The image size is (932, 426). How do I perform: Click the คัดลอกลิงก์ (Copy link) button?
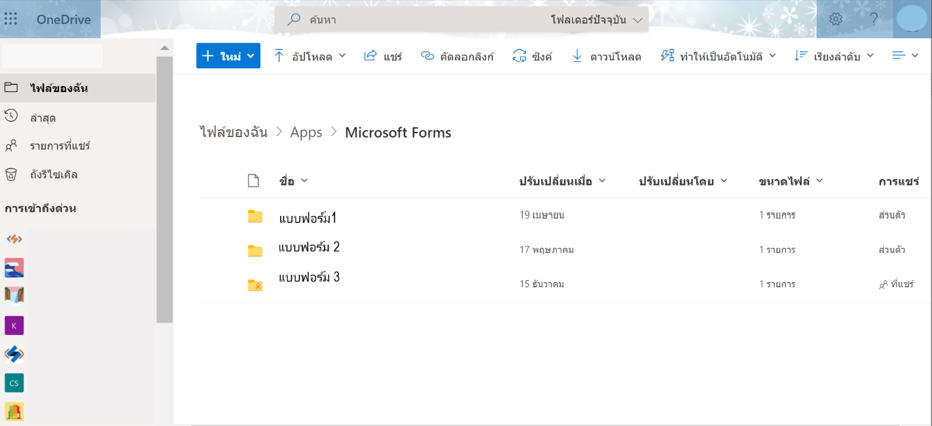tap(457, 56)
